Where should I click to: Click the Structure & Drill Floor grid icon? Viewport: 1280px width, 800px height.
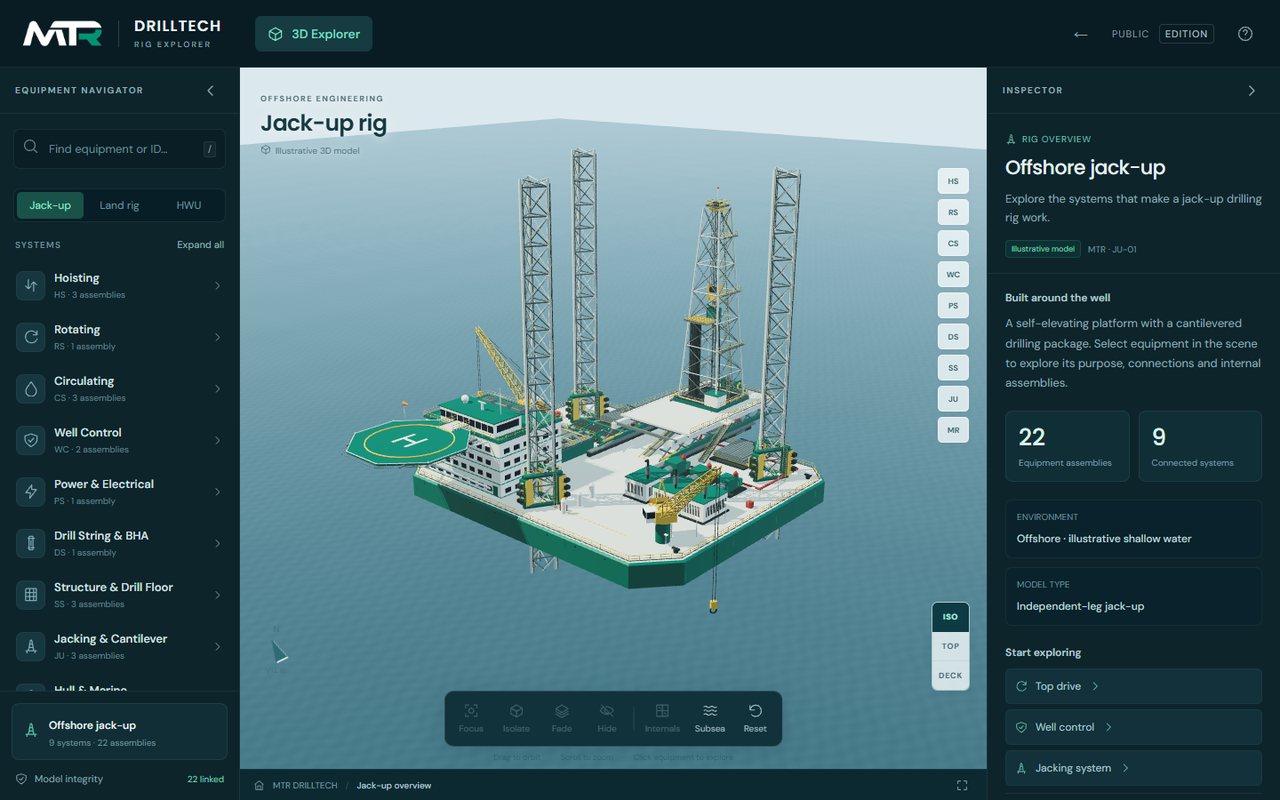pos(31,594)
